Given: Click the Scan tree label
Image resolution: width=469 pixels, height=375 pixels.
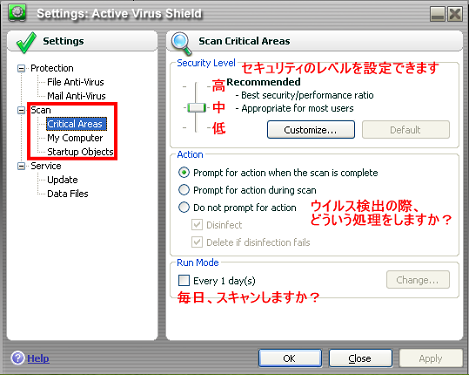Looking at the screenshot, I should click(41, 110).
